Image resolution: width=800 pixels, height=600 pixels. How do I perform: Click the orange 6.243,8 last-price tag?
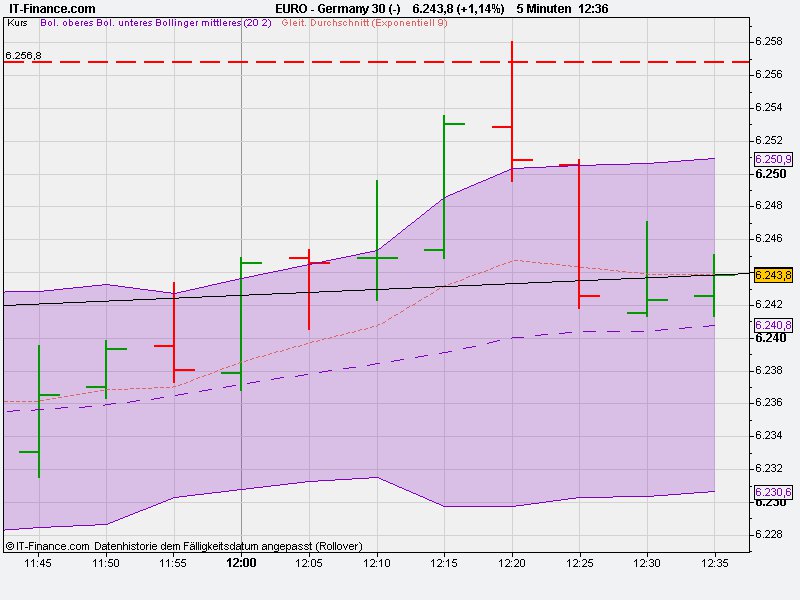[772, 275]
